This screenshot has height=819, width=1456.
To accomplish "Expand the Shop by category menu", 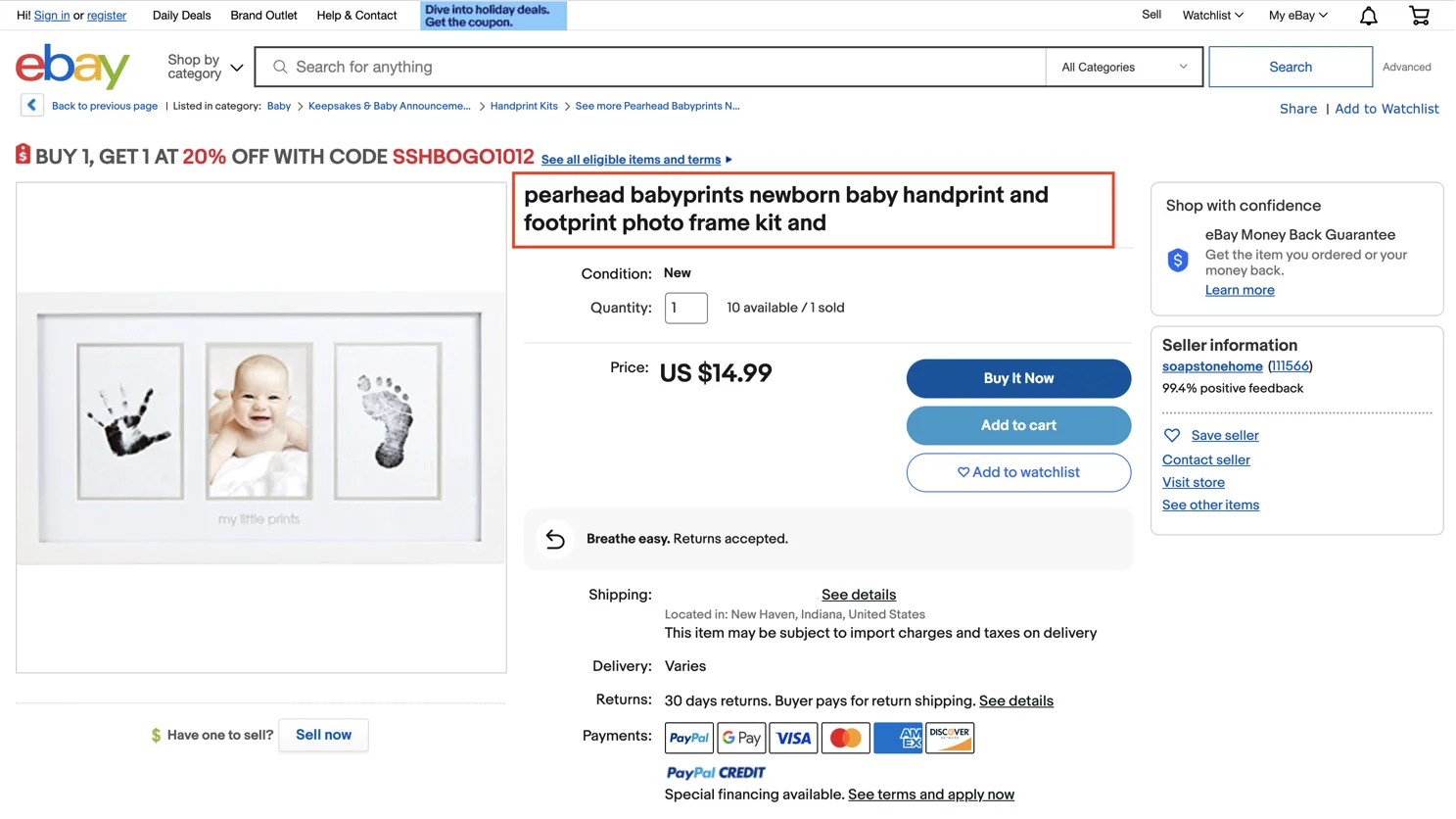I will point(205,67).
